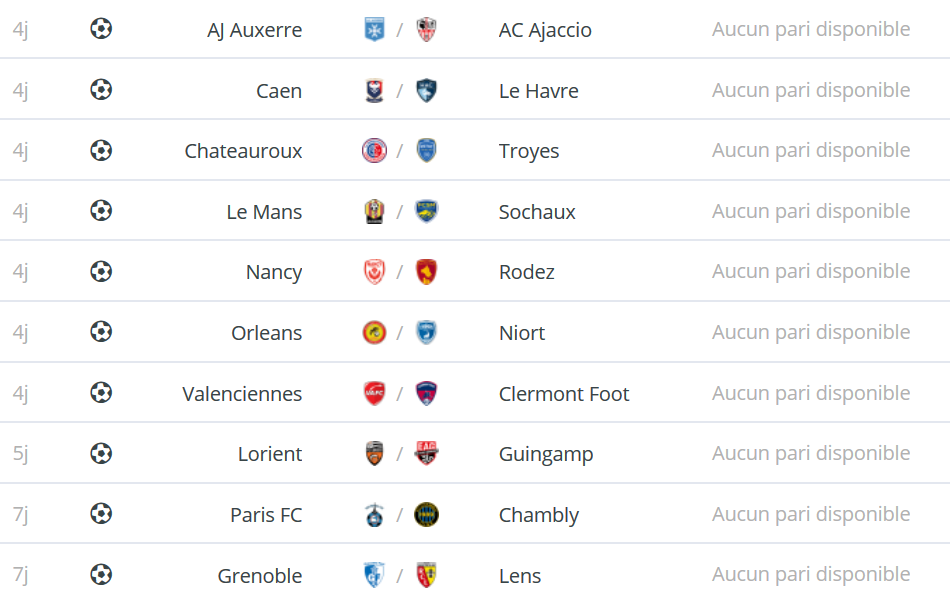Viewport: 950px width, 596px height.
Task: Select the Troyes team name
Action: pos(529,151)
